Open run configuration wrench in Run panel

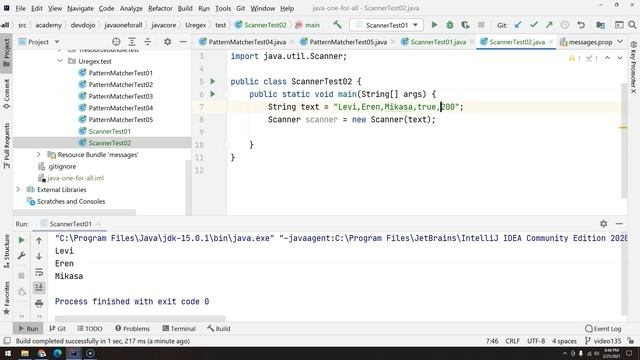pos(21,256)
